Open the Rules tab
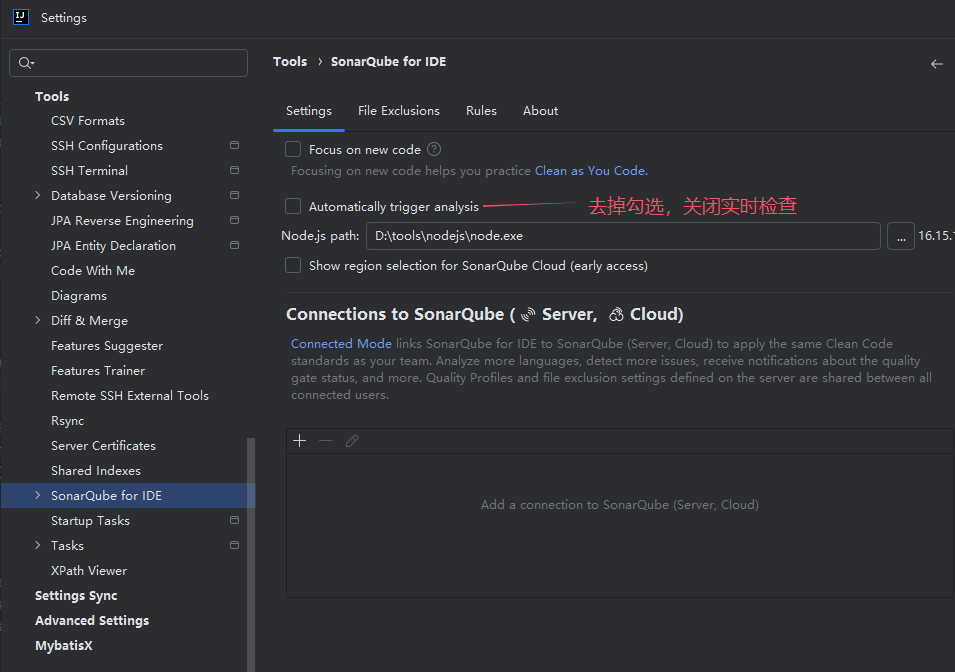Image resolution: width=955 pixels, height=672 pixels. tap(481, 111)
